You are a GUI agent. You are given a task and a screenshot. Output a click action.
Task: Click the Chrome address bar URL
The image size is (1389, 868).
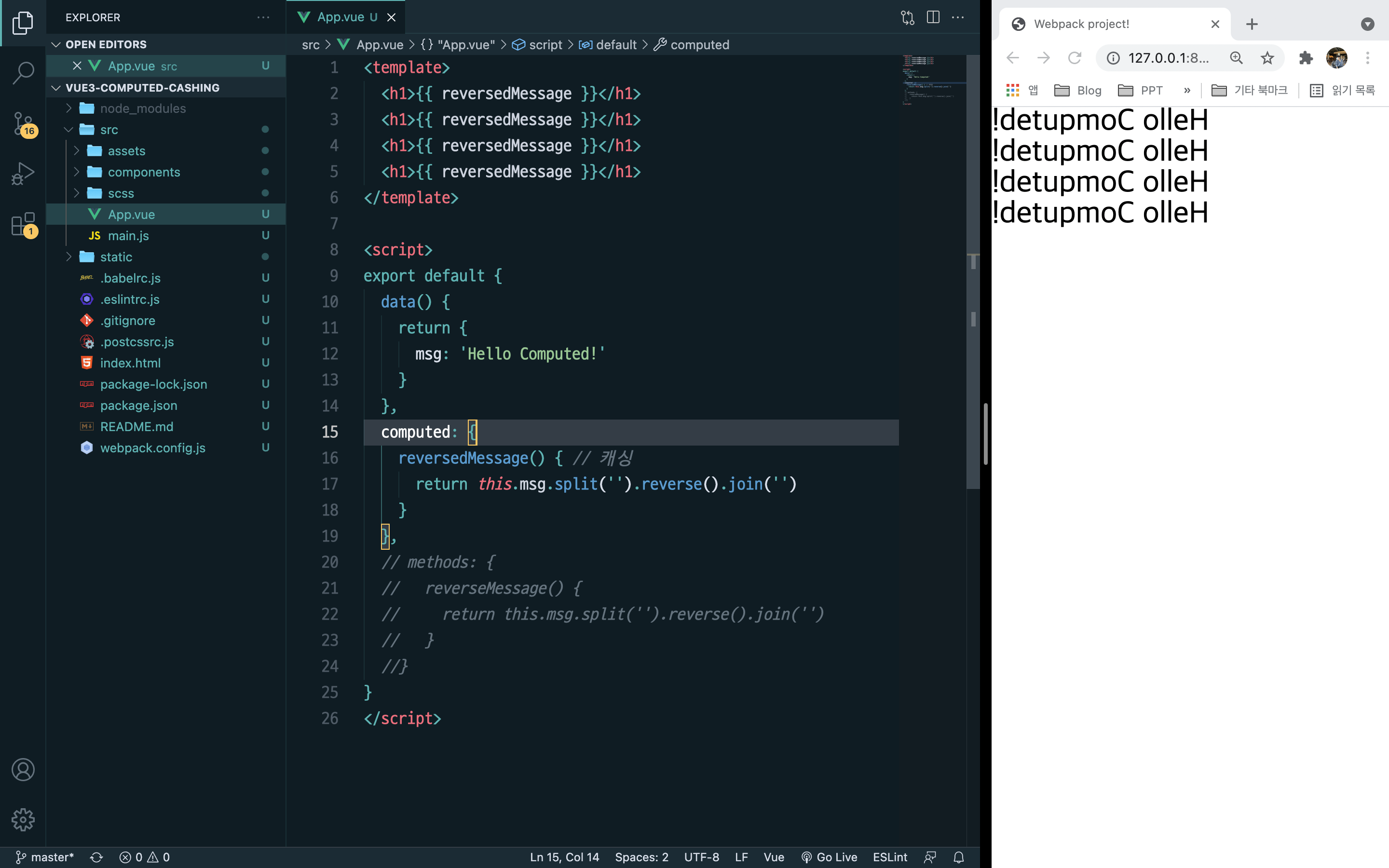[x=1168, y=57]
